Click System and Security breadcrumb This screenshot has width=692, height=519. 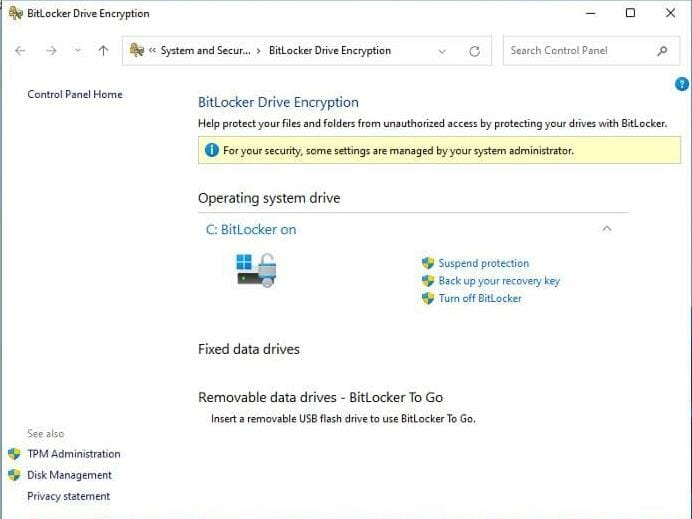[206, 51]
